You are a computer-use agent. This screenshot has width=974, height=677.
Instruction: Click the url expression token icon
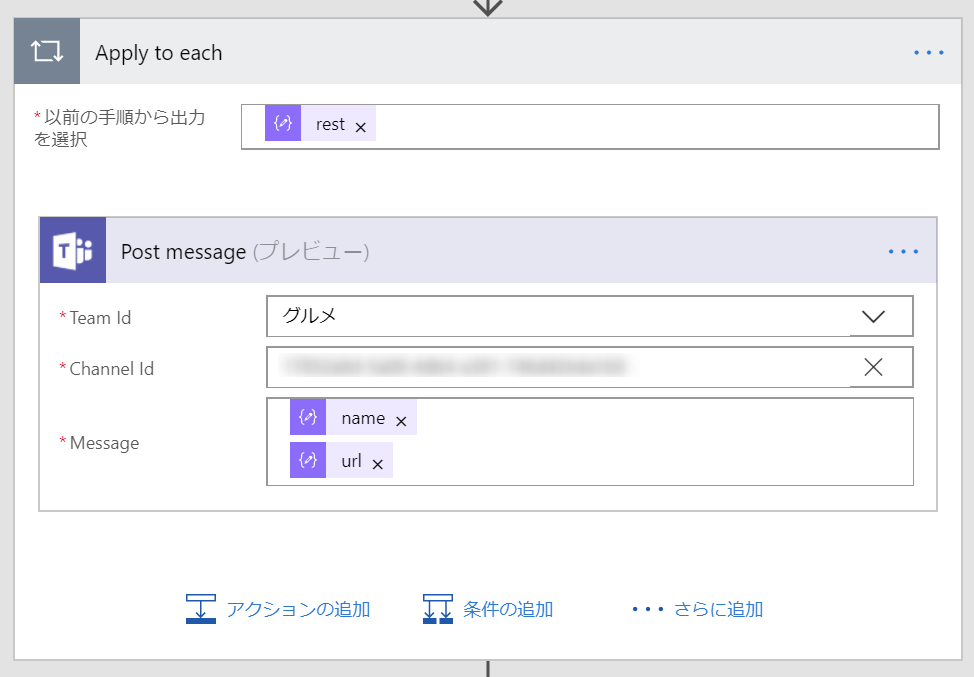(x=308, y=460)
